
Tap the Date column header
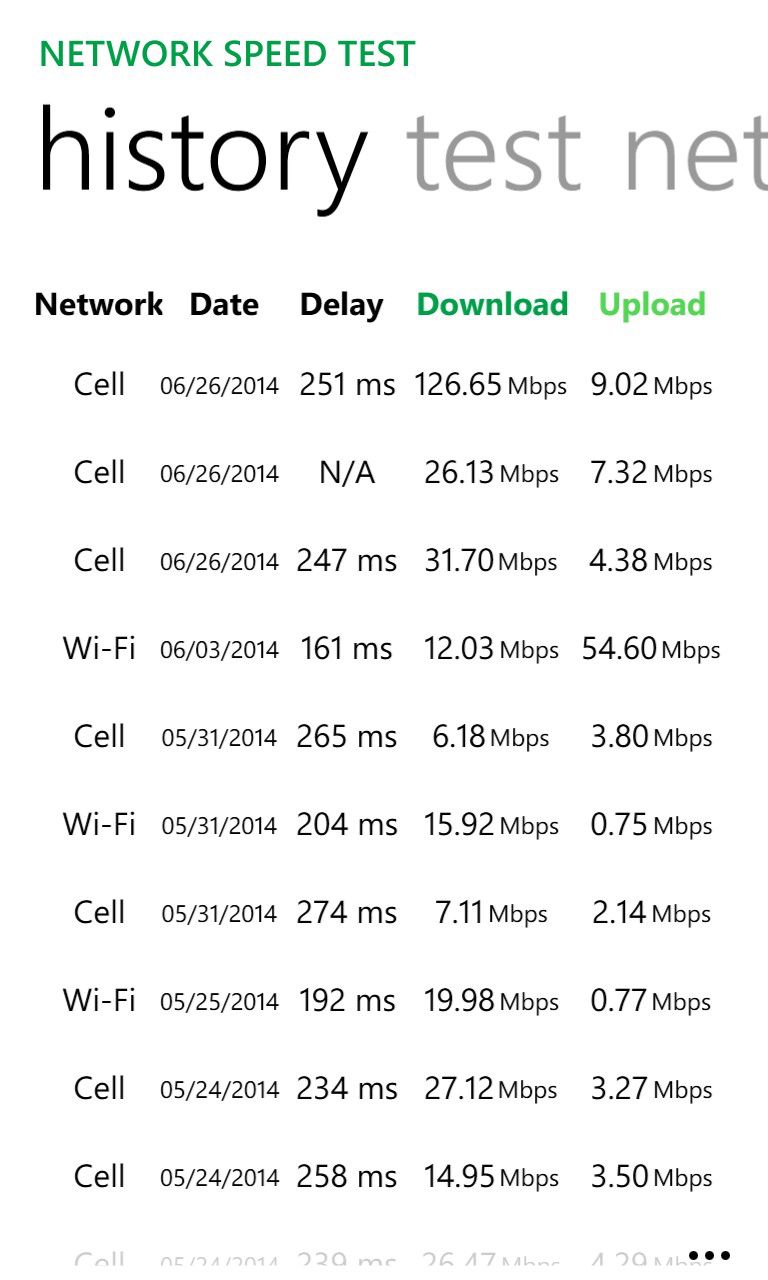(224, 304)
